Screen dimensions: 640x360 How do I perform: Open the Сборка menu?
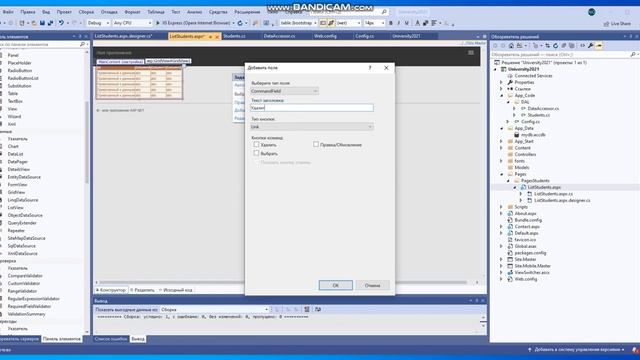(x=86, y=12)
